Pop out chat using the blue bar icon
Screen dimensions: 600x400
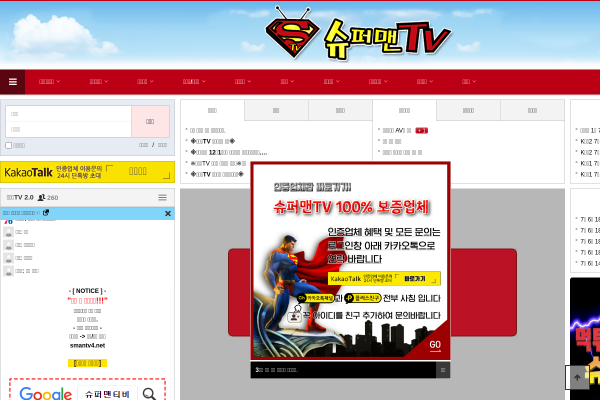46,212
